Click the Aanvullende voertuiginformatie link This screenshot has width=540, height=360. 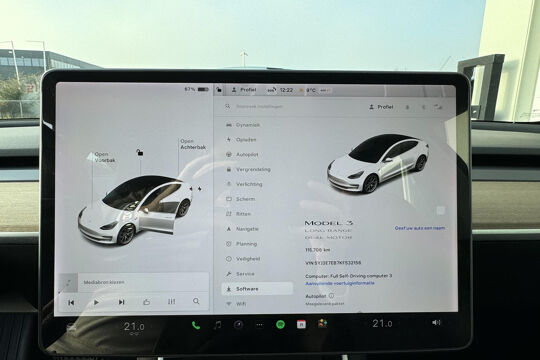coord(340,283)
